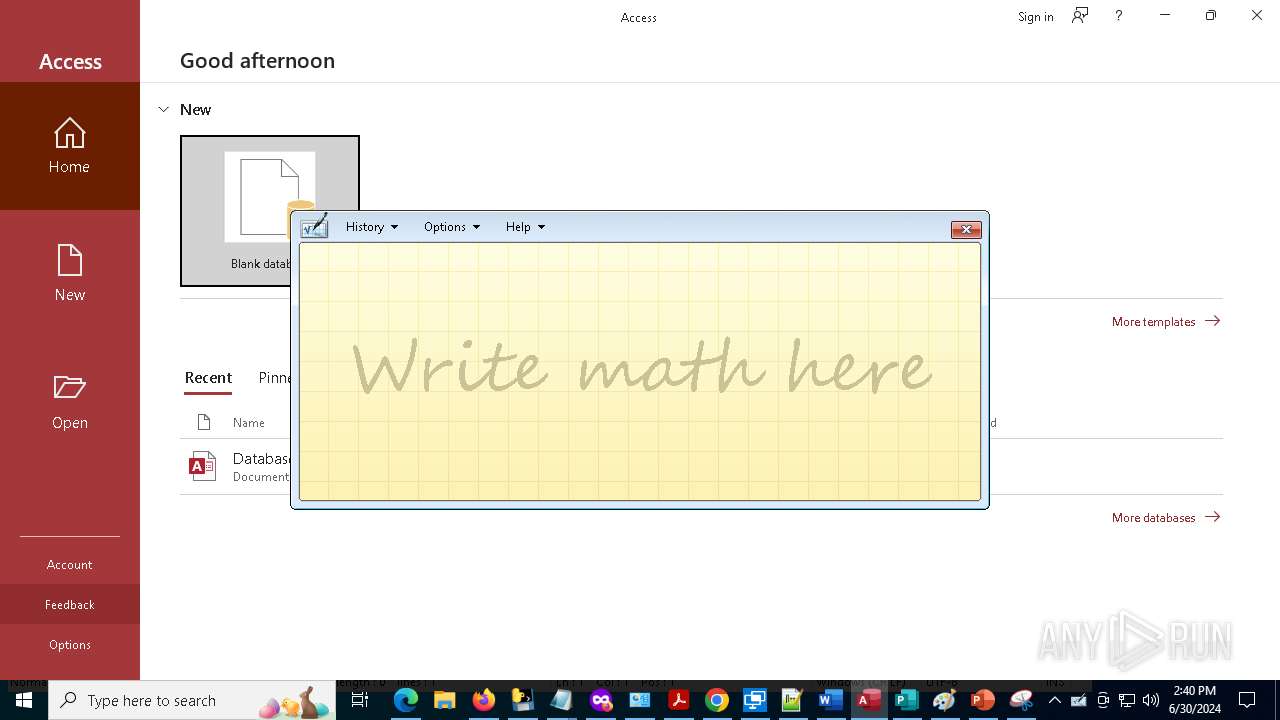1280x720 pixels.
Task: Open network settings in the system tray
Action: click(x=1127, y=700)
